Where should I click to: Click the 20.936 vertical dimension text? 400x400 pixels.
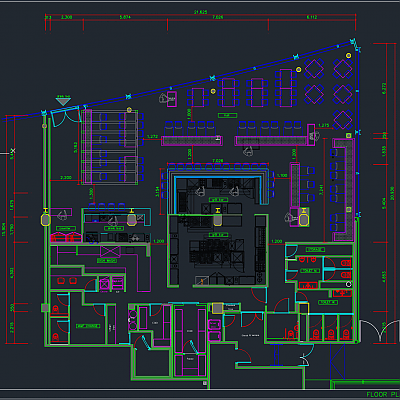tap(392, 193)
